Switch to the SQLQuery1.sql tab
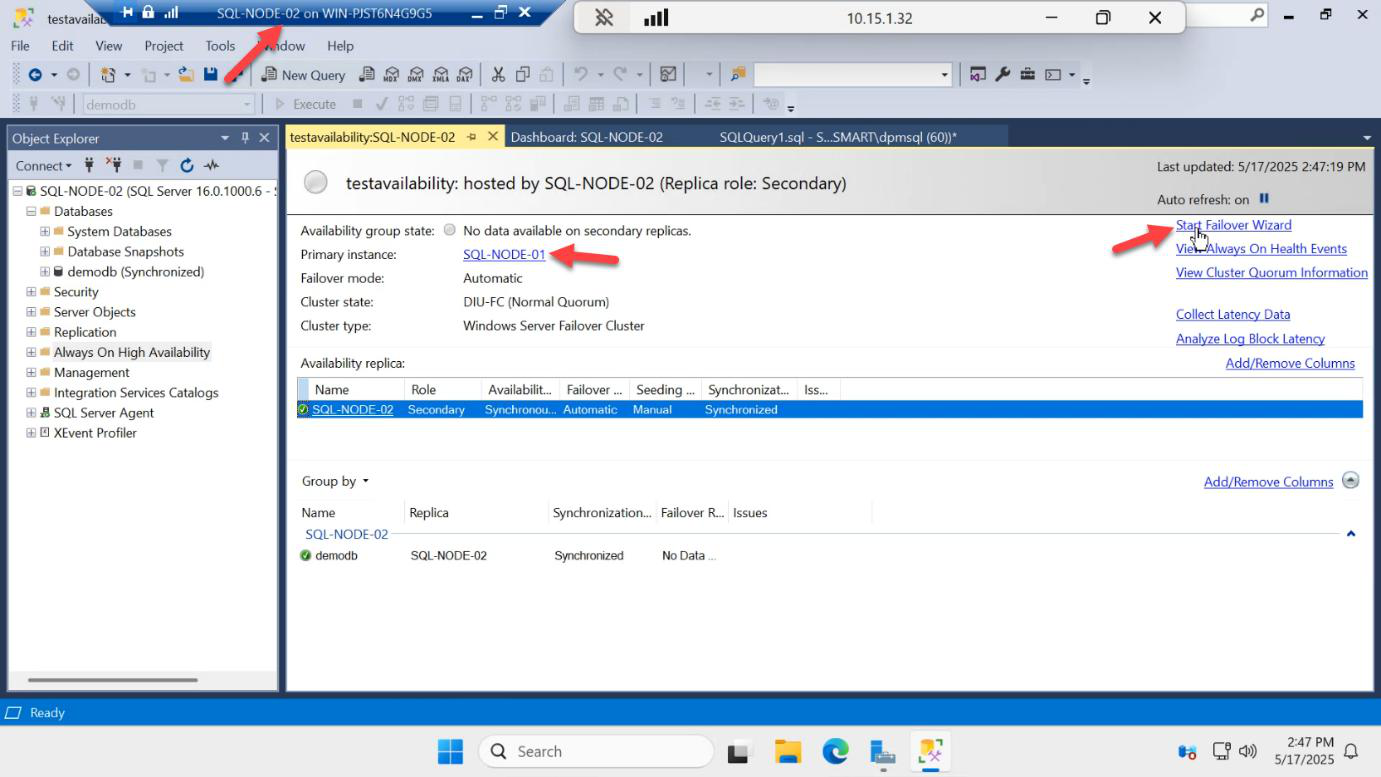Viewport: 1381px width, 777px height. (838, 137)
